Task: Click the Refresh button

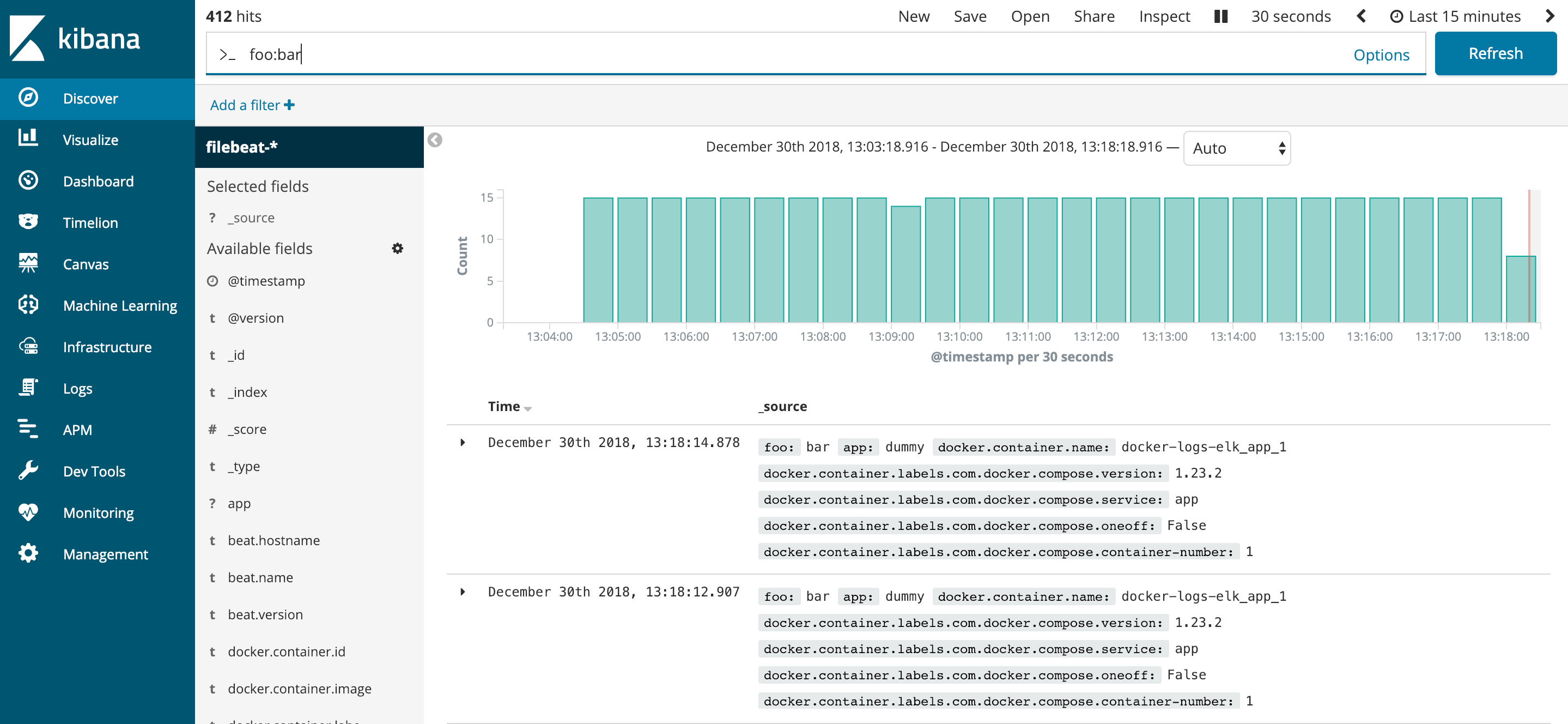Action: pyautogui.click(x=1495, y=53)
